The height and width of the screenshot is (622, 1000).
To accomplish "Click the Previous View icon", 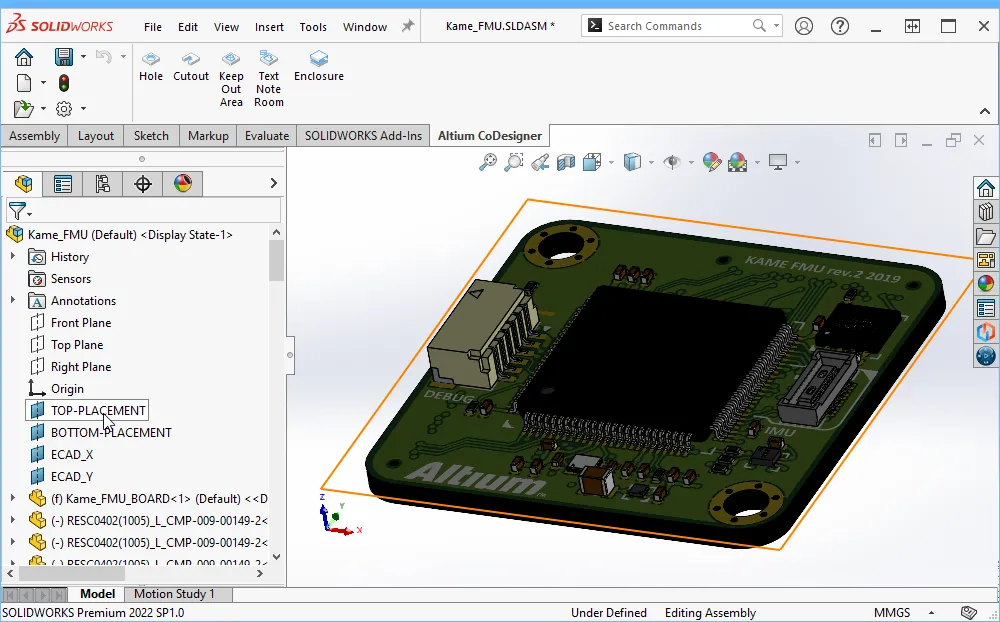I will 540,162.
